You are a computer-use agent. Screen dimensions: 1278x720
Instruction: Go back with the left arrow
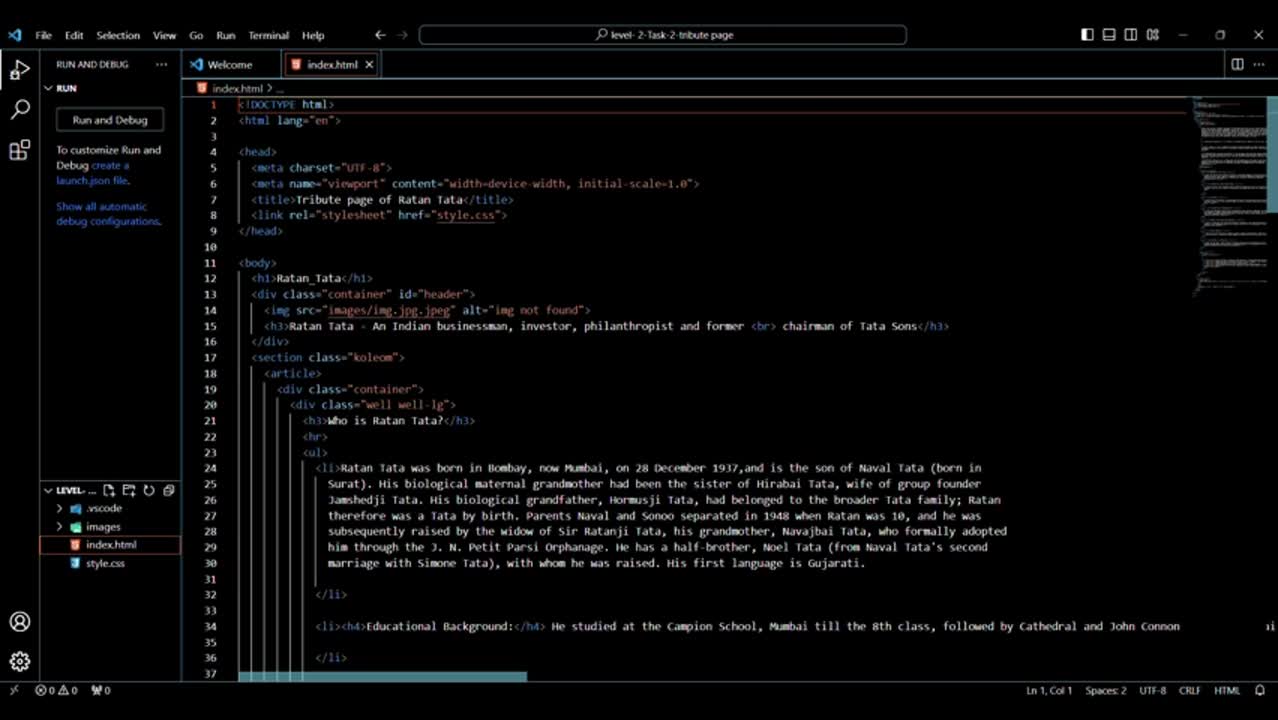point(380,35)
